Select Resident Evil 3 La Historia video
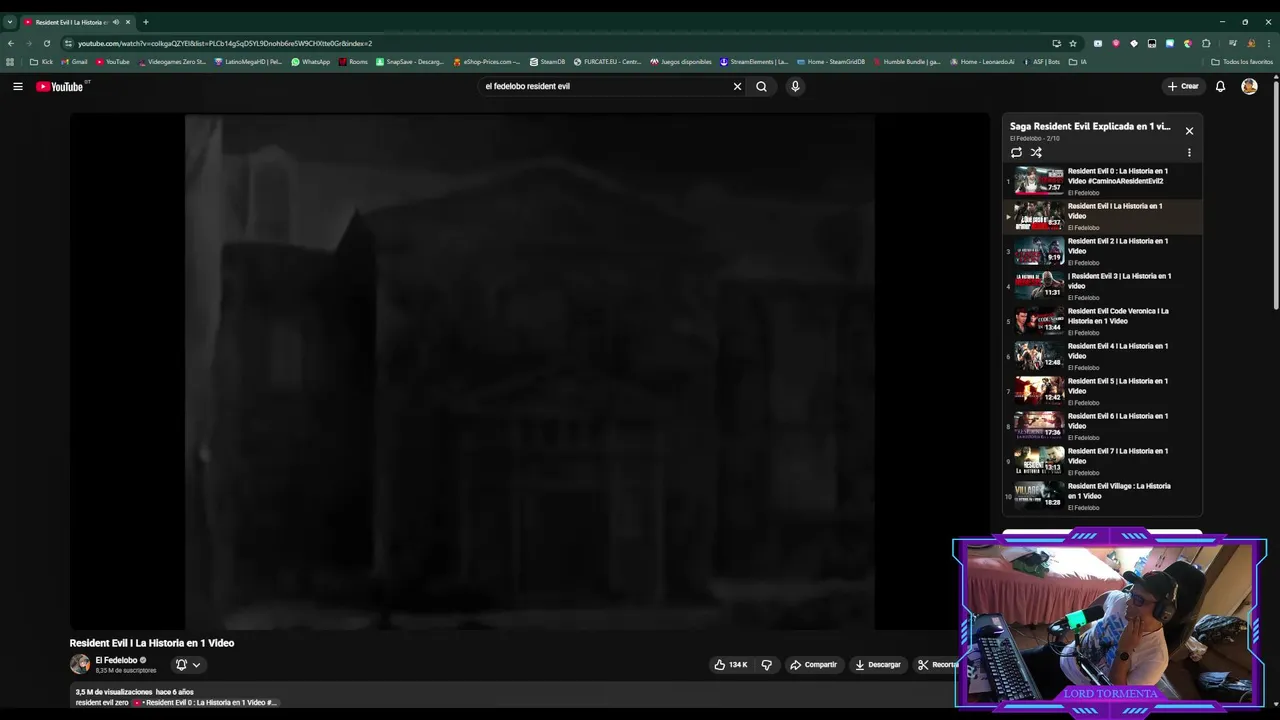The width and height of the screenshot is (1280, 720). [1102, 286]
